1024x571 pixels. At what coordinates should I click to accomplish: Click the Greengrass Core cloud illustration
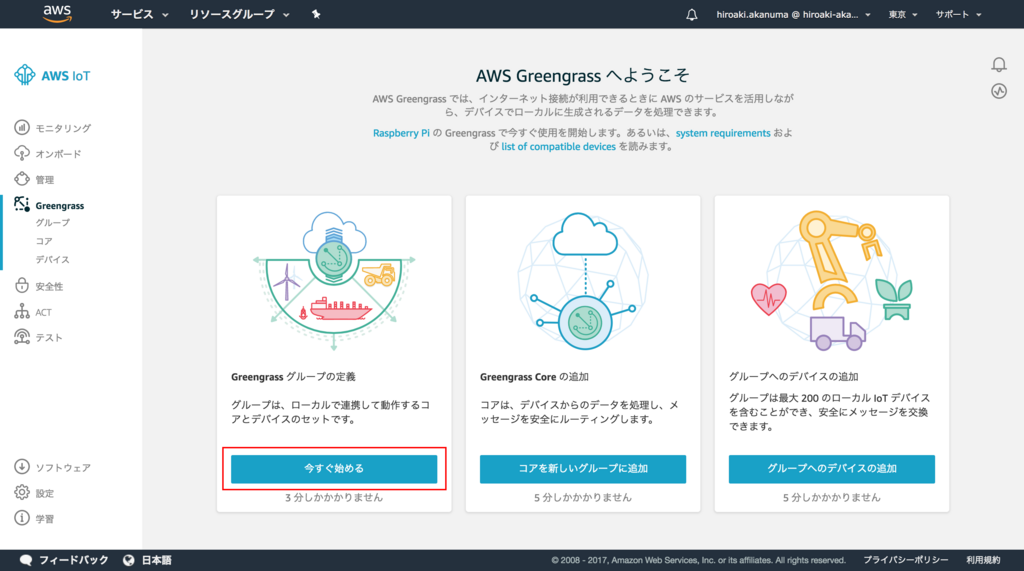(x=583, y=281)
